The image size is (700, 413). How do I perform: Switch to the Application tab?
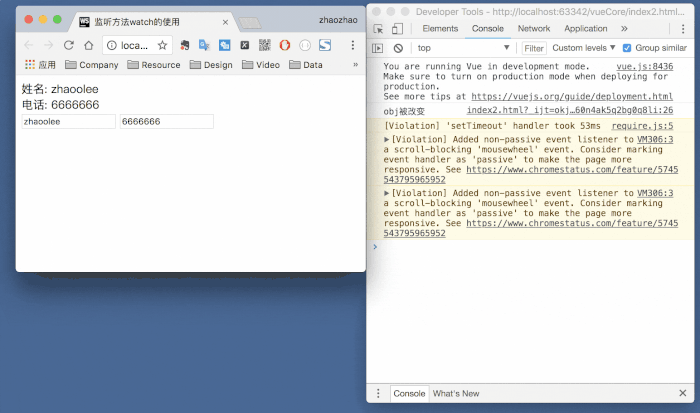(586, 29)
